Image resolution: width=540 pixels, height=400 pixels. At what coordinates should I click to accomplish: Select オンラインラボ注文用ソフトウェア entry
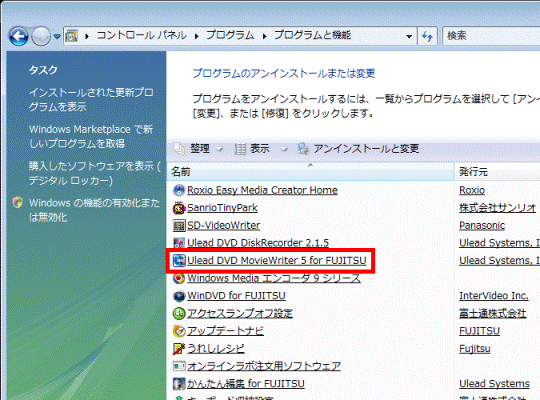click(x=264, y=366)
